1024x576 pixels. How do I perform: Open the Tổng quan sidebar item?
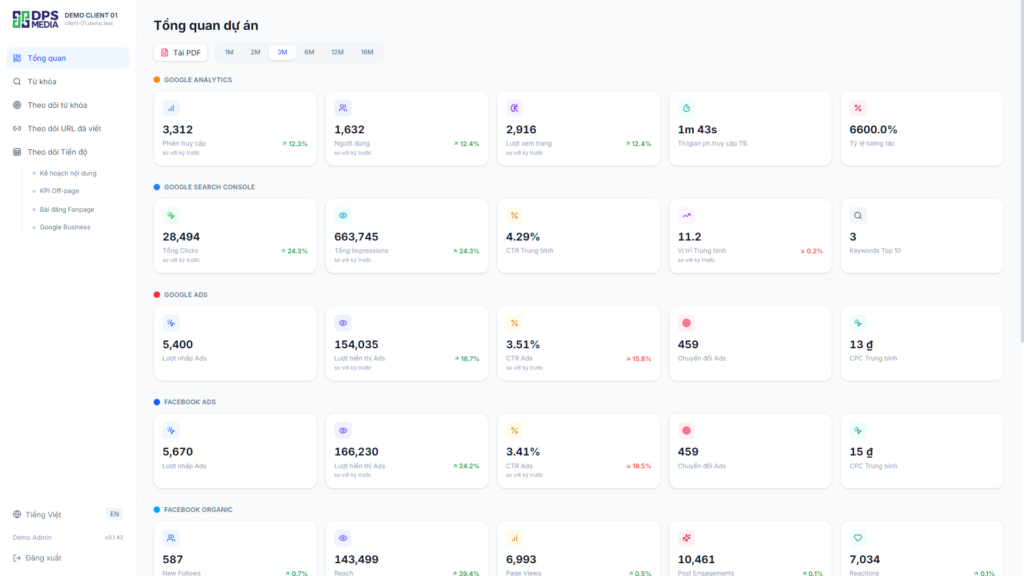coord(68,58)
